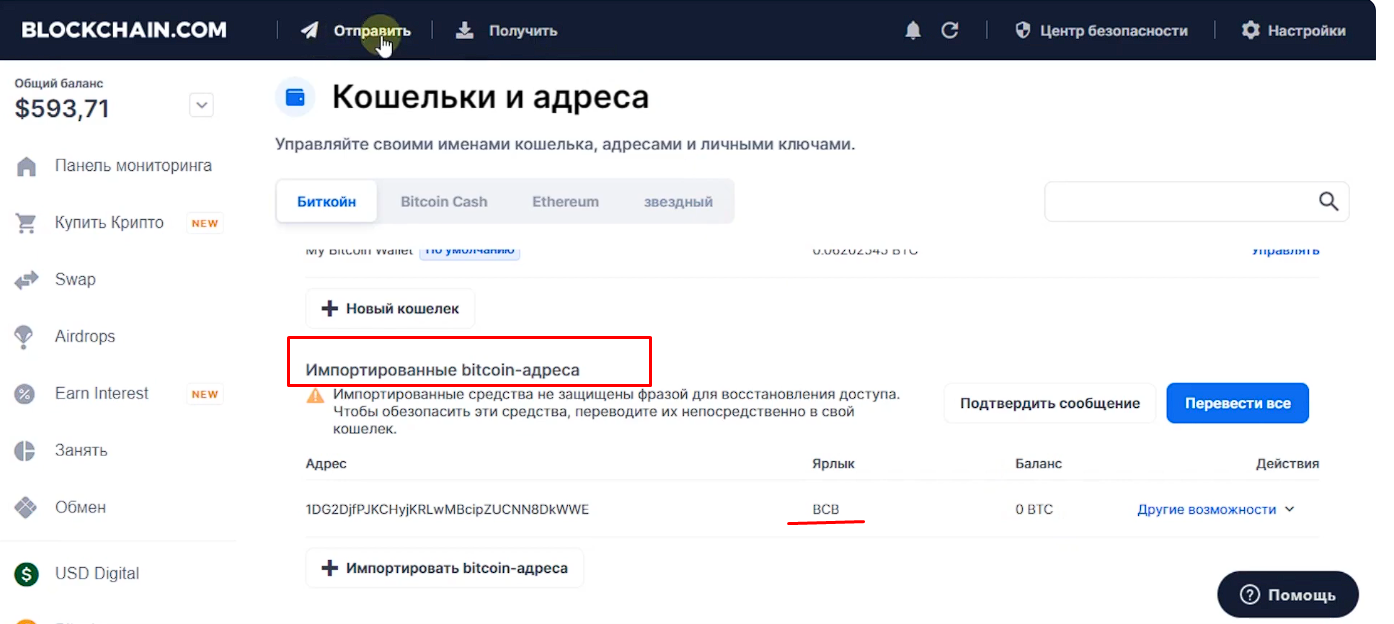Click the Баланс column header
The image size is (1394, 624).
tap(1038, 463)
